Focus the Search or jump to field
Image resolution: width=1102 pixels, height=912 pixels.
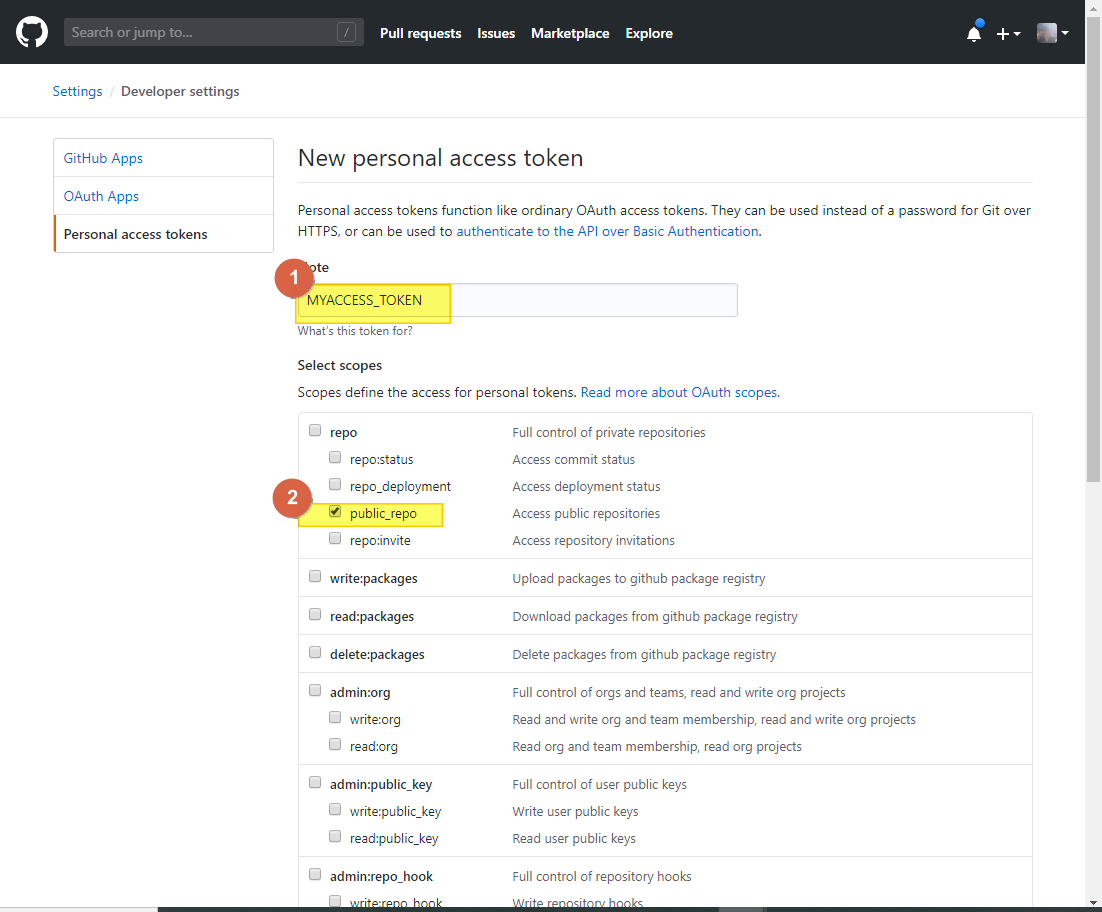point(214,32)
